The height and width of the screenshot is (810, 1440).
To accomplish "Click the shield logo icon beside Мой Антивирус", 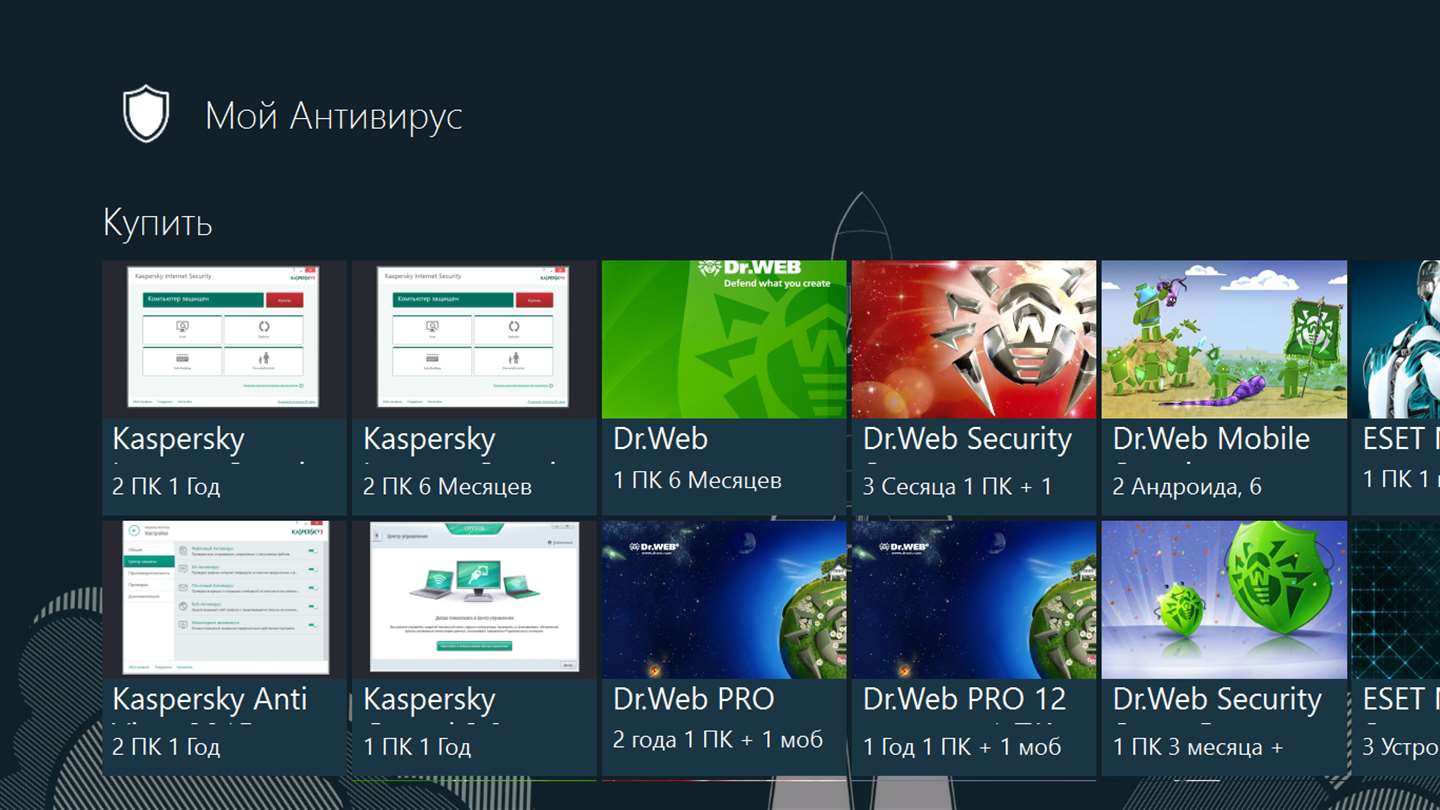I will [x=146, y=113].
